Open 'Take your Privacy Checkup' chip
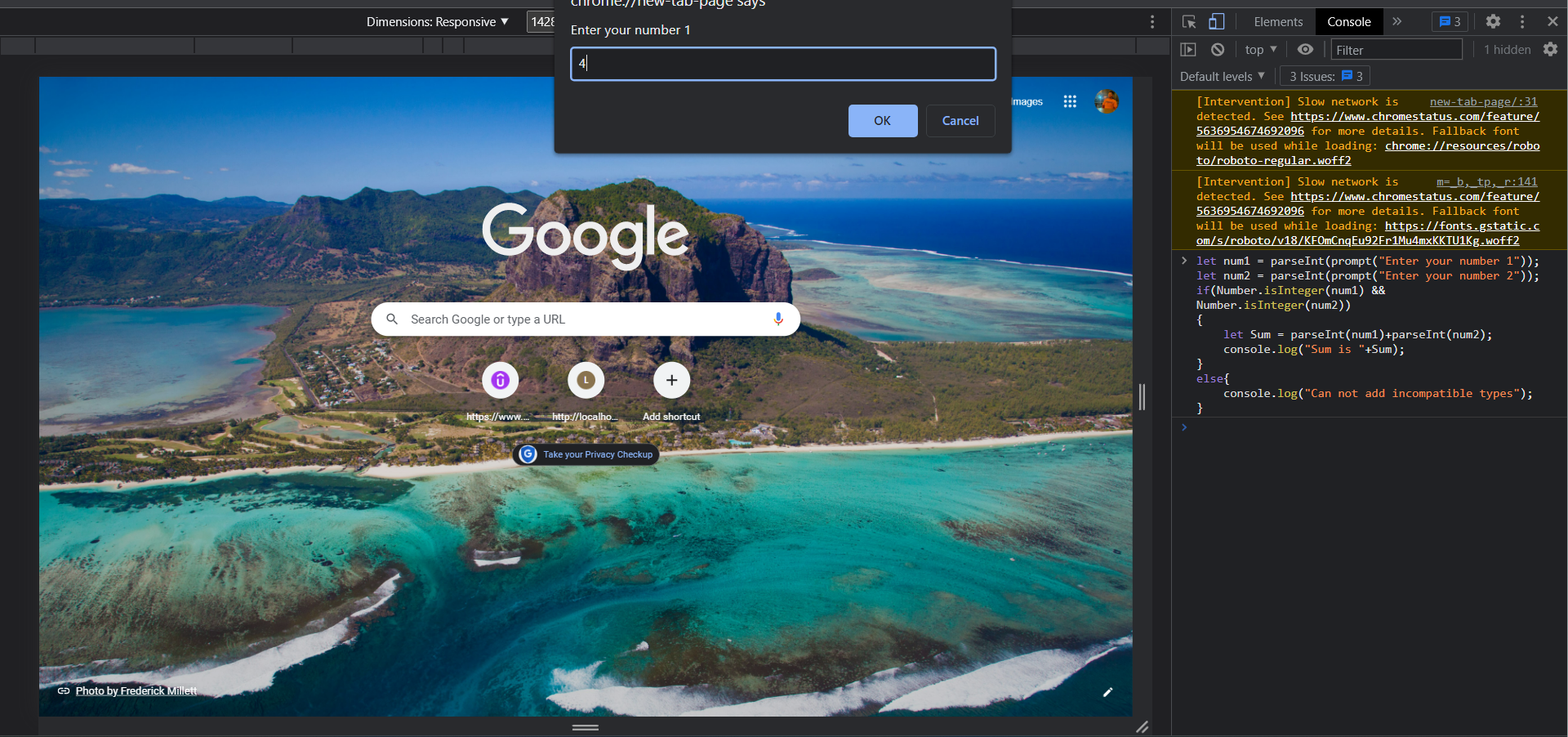Image resolution: width=1568 pixels, height=737 pixels. (x=586, y=454)
